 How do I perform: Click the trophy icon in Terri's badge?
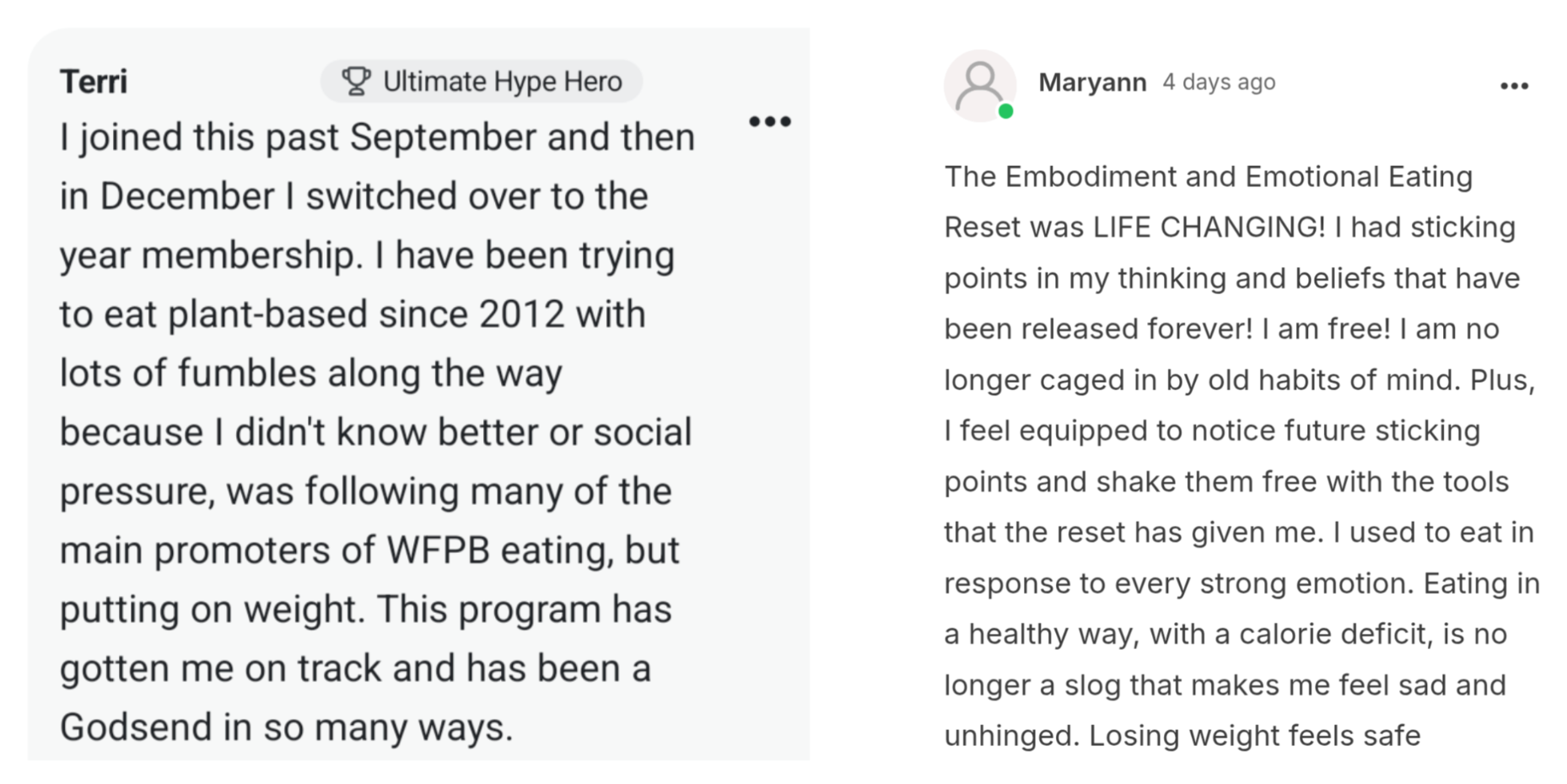(356, 82)
